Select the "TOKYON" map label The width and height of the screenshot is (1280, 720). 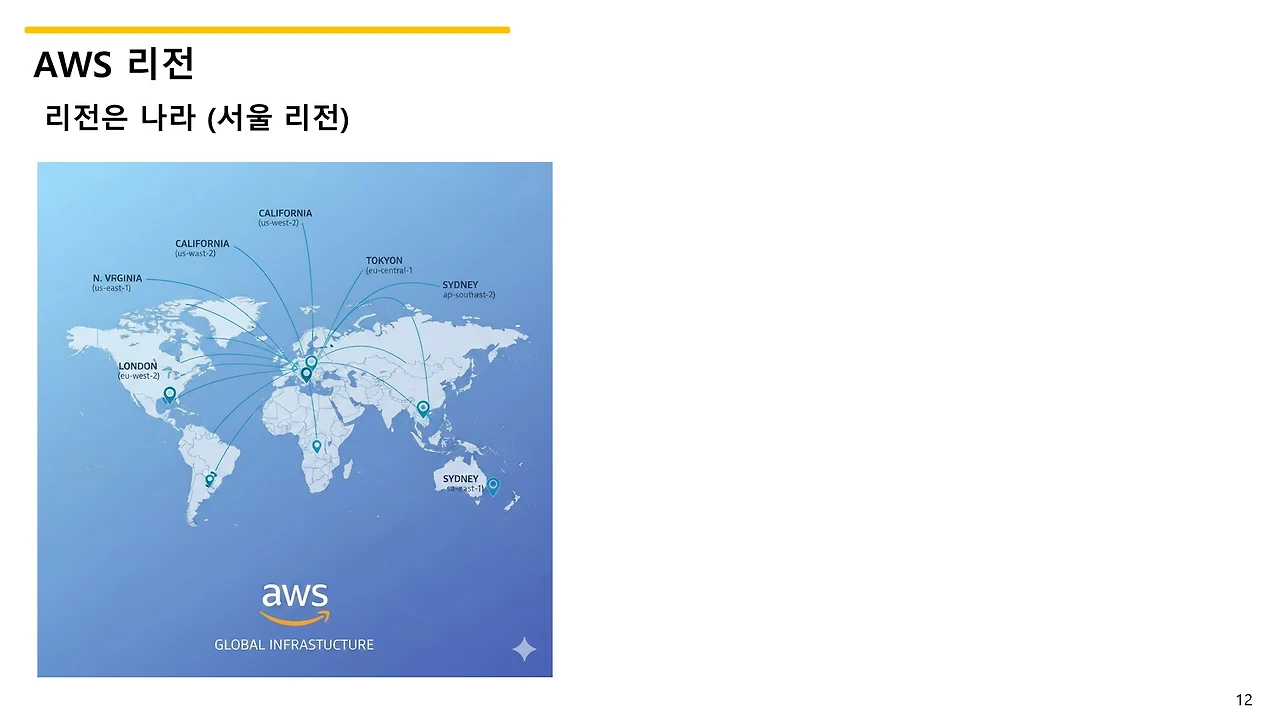point(384,261)
